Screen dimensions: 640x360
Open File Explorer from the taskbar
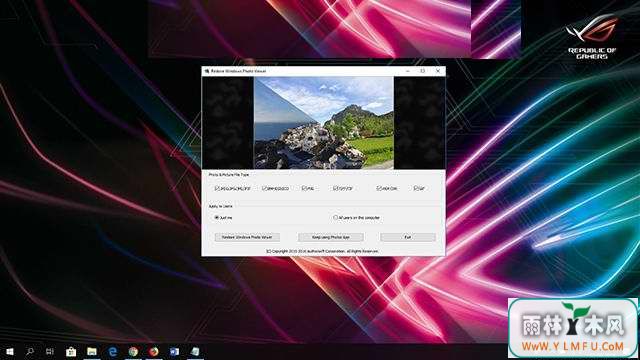pos(92,351)
